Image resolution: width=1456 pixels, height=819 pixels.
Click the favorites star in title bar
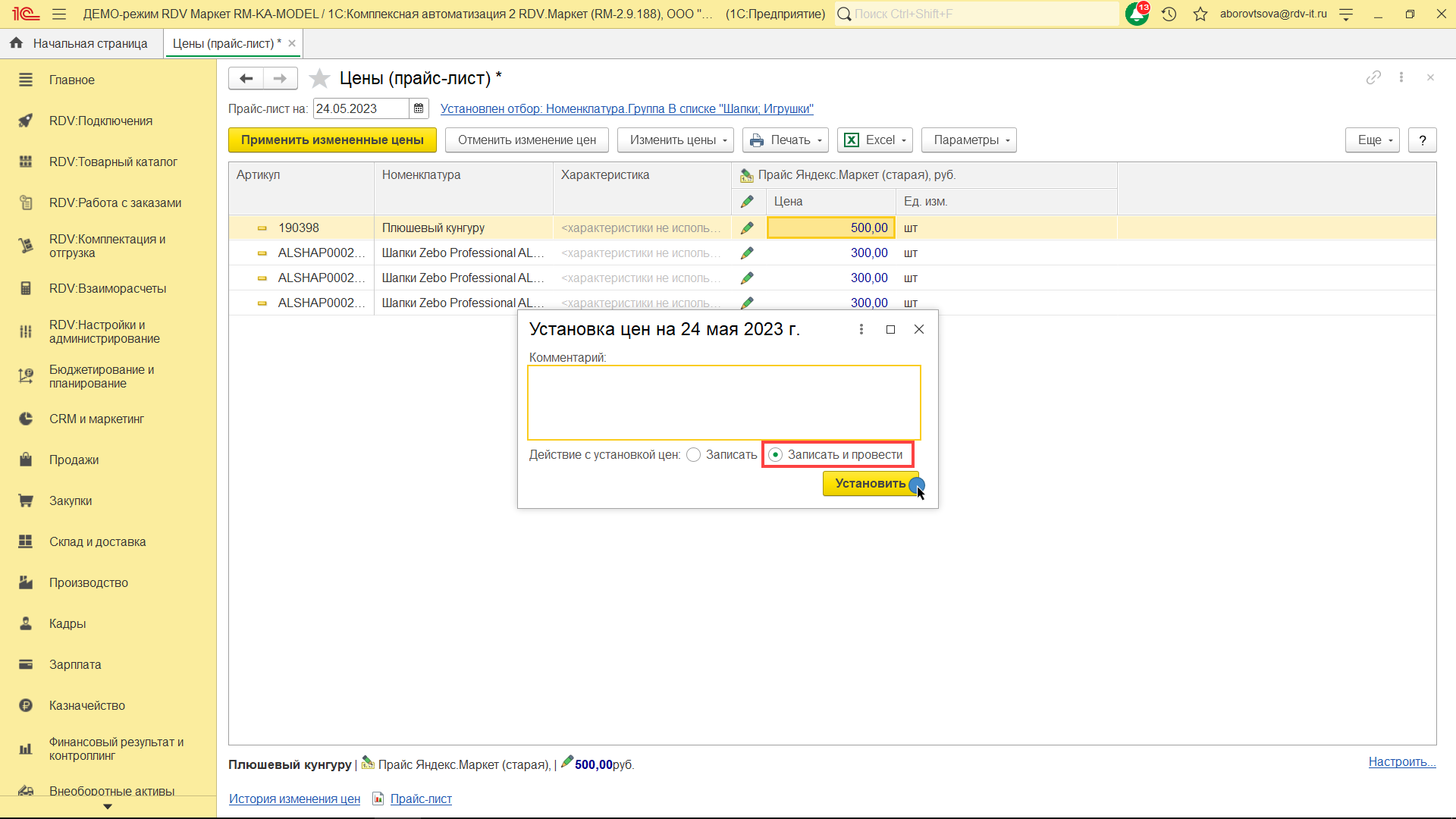pyautogui.click(x=1200, y=14)
